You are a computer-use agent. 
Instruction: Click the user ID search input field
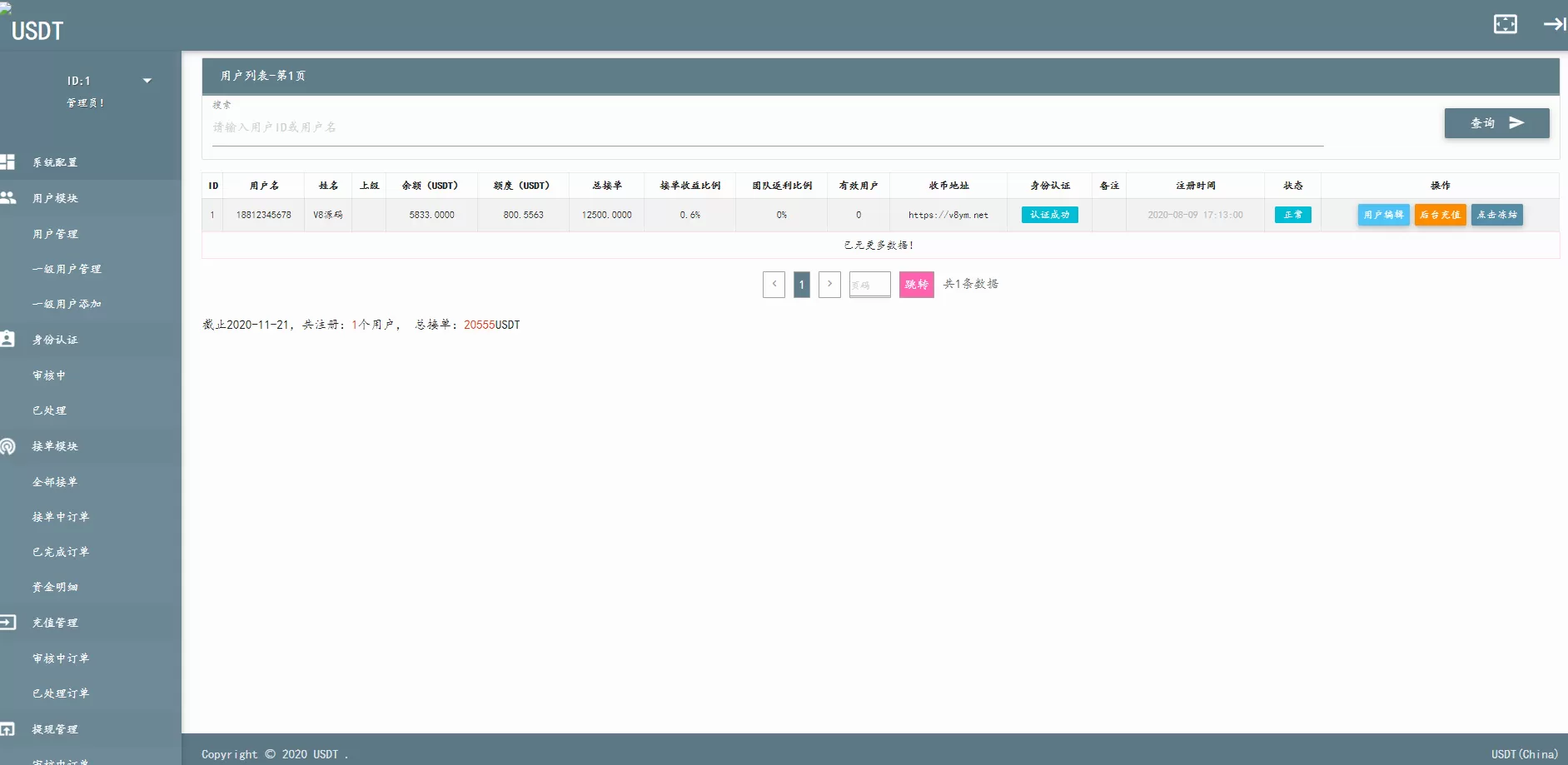(766, 127)
